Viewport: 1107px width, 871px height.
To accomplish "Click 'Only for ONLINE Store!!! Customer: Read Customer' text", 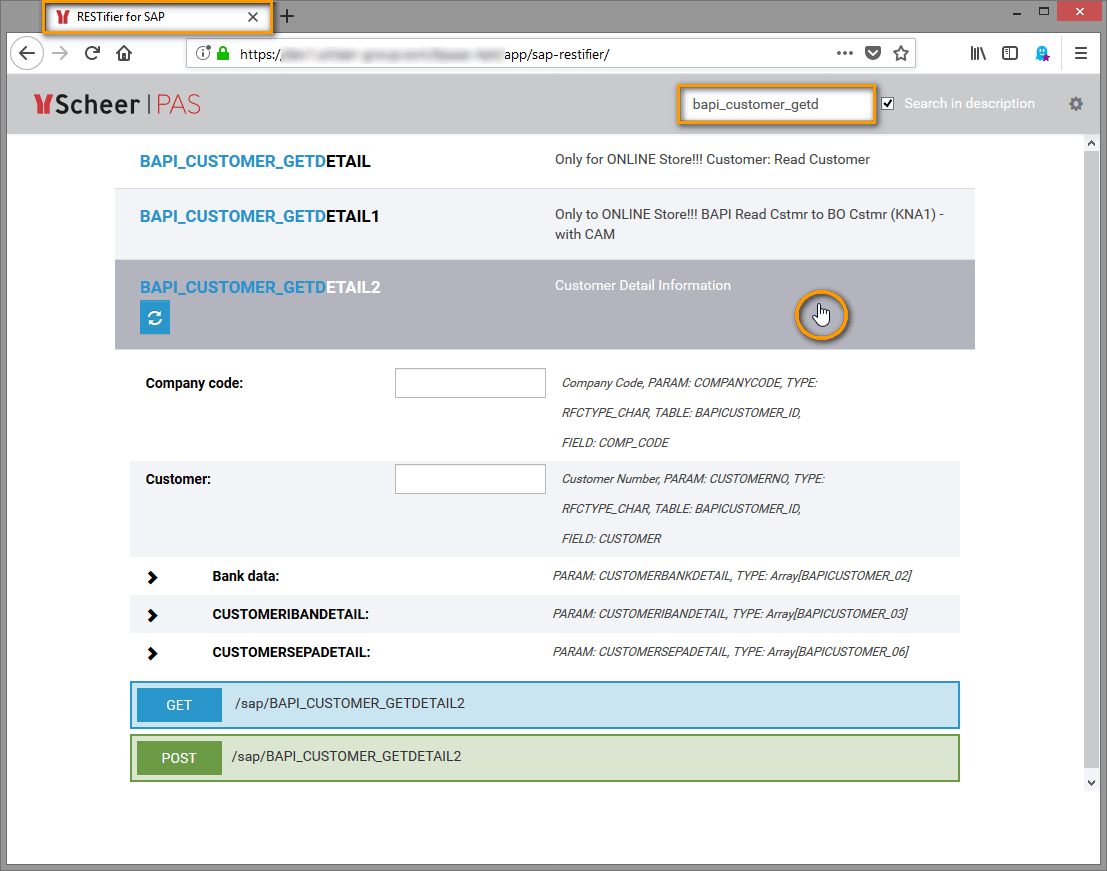I will click(x=712, y=160).
